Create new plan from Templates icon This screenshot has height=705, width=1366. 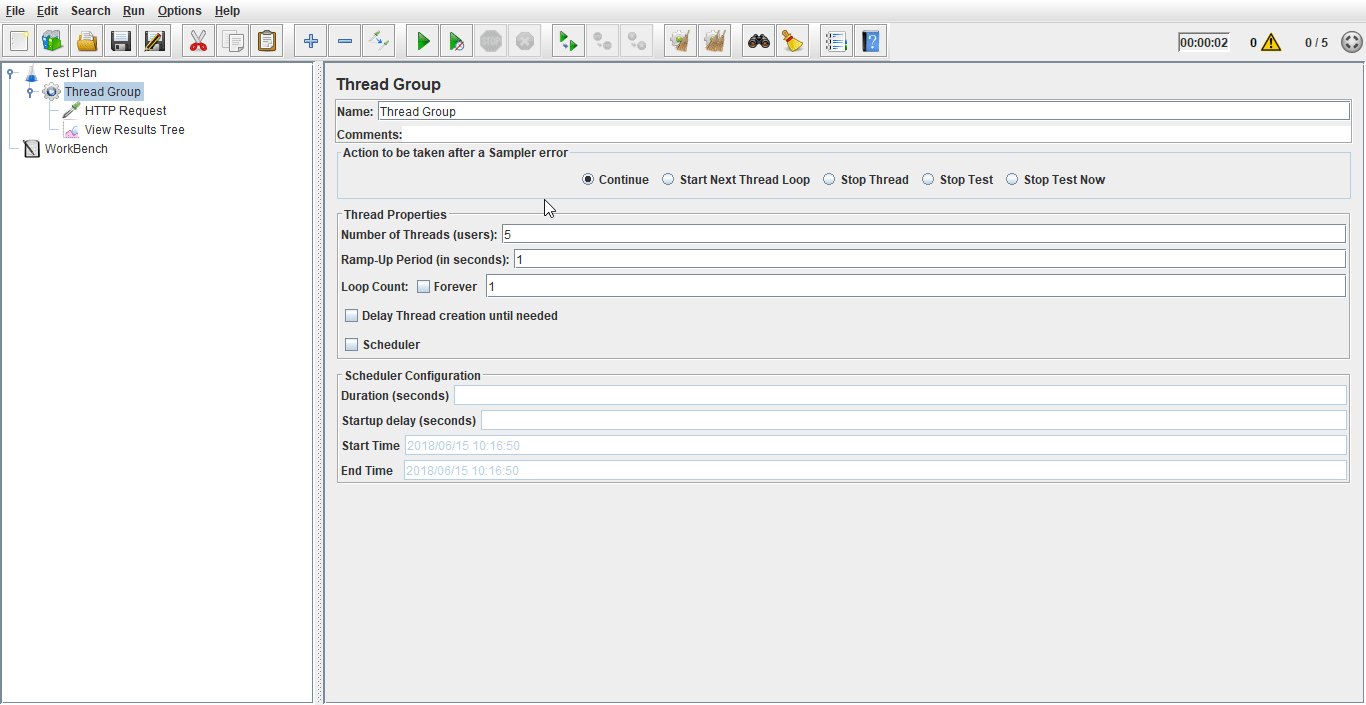click(x=52, y=40)
